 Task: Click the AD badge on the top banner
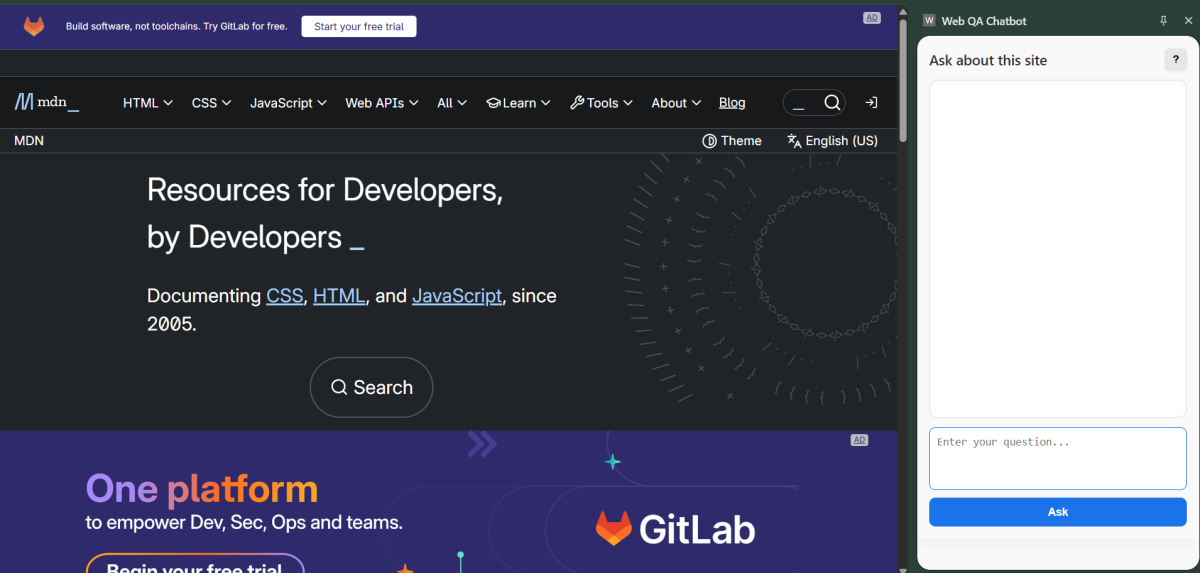(871, 18)
